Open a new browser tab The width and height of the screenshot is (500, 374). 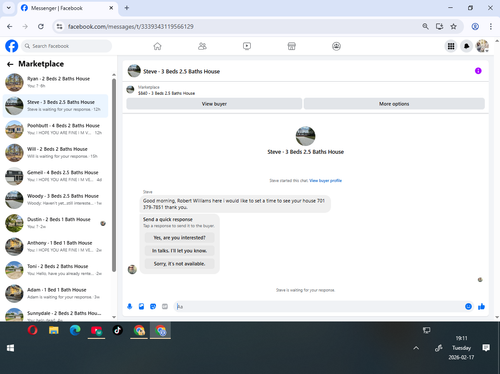coord(127,8)
